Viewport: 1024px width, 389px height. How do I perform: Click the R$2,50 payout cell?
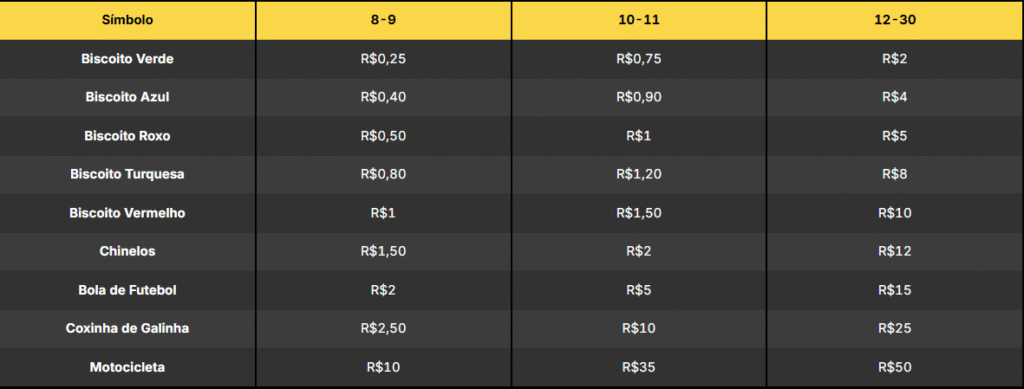[x=383, y=328]
